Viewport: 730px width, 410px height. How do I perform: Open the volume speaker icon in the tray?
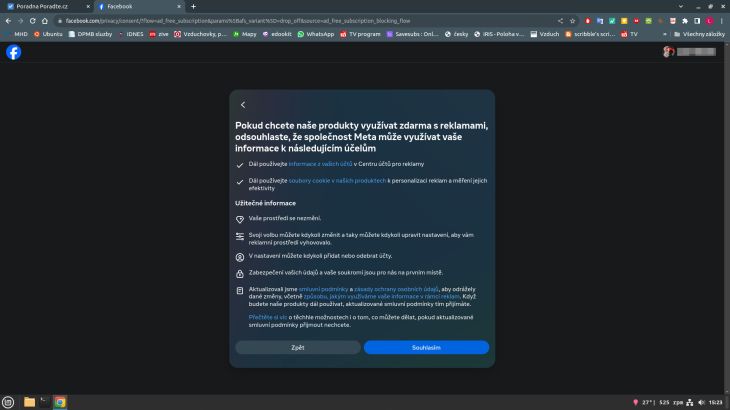pos(701,403)
